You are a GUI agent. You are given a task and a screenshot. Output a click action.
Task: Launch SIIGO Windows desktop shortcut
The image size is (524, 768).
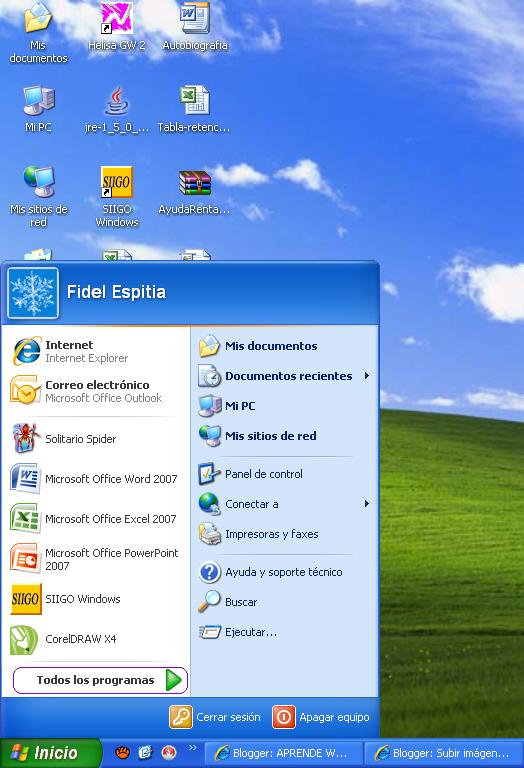(x=117, y=197)
